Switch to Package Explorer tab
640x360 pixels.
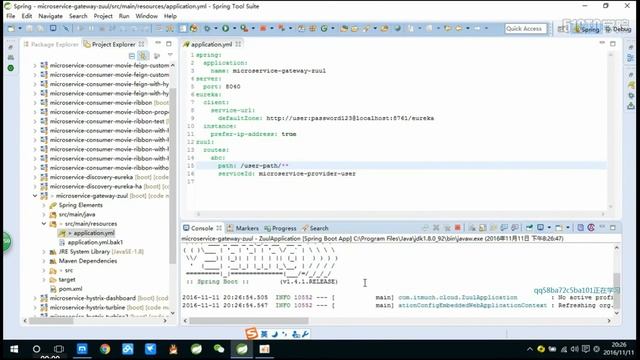click(51, 44)
